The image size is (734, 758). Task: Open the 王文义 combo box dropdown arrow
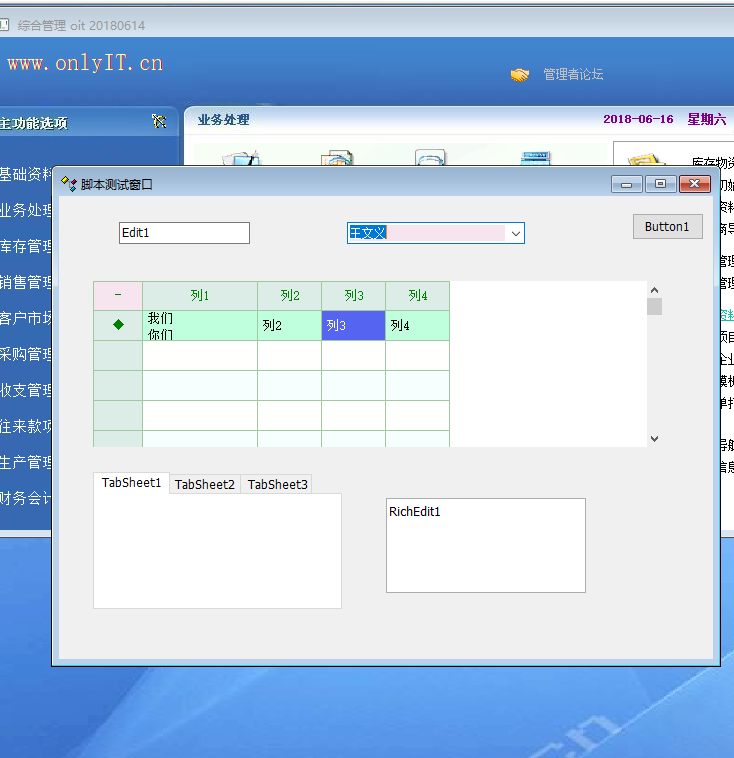(515, 233)
